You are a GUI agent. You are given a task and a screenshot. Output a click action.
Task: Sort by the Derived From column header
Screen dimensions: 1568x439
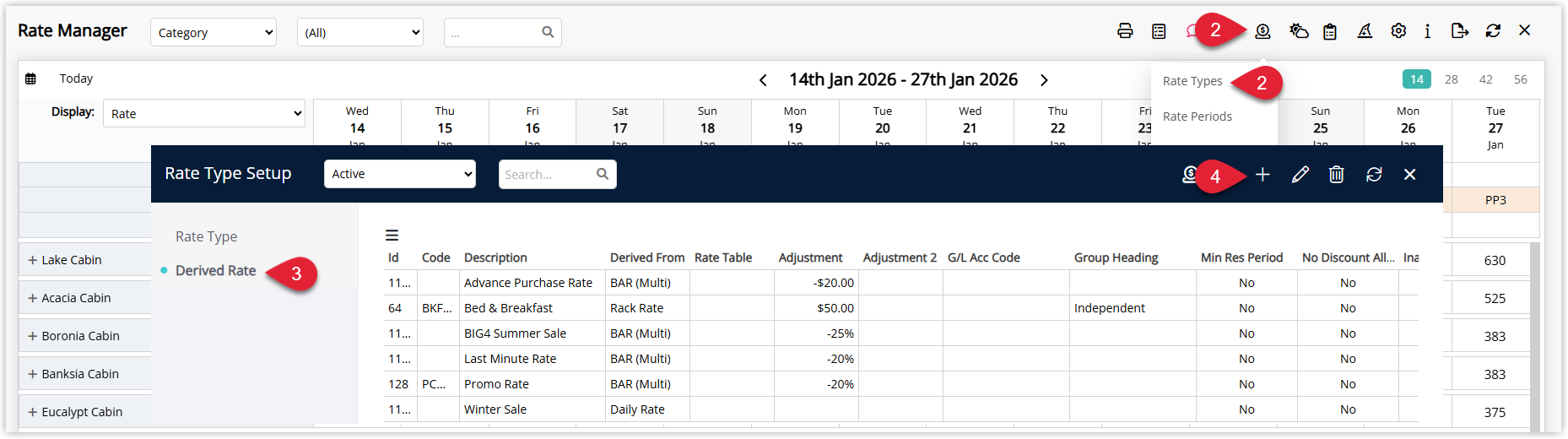pos(647,257)
